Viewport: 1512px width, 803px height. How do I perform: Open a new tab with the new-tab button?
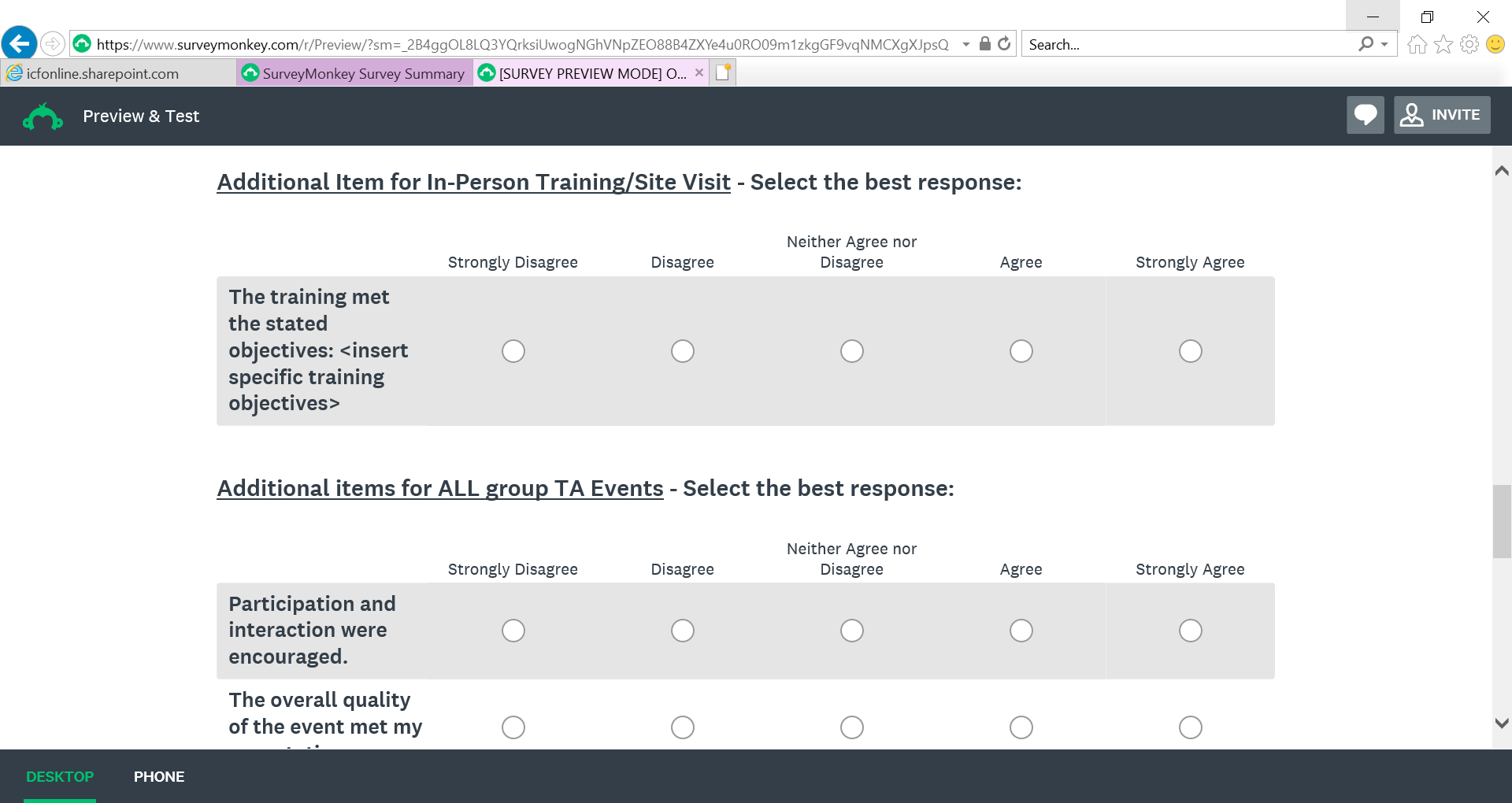coord(723,73)
